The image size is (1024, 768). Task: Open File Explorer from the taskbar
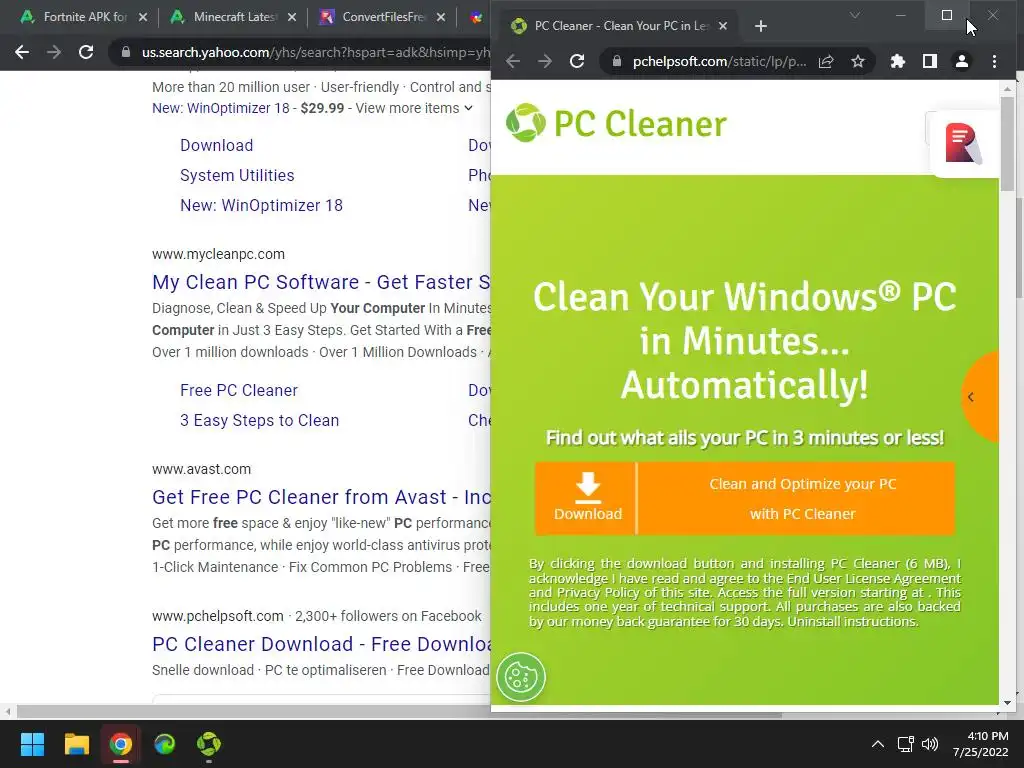(x=76, y=744)
